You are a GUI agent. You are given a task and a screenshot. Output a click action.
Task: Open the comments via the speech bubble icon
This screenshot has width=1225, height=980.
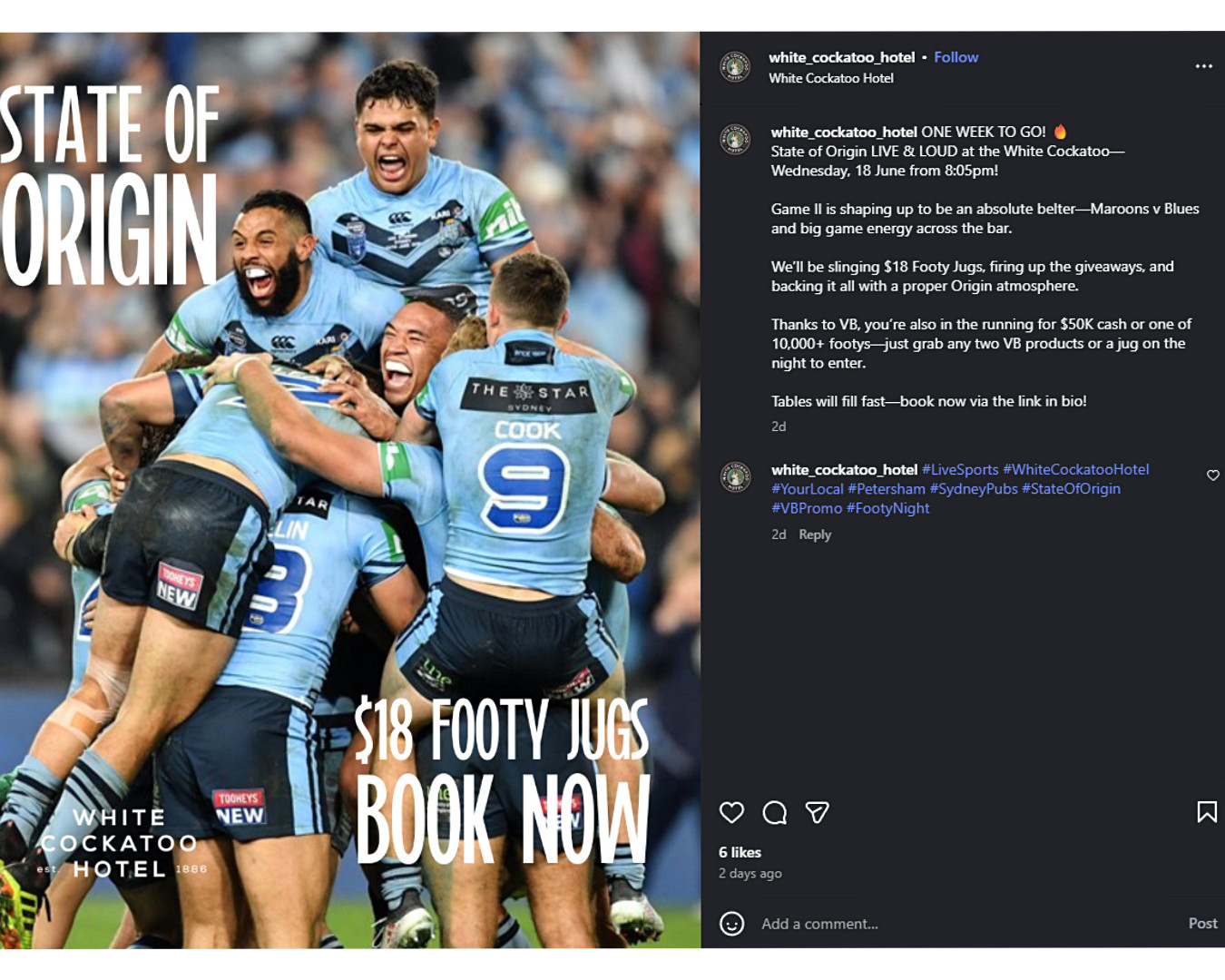pyautogui.click(x=772, y=814)
